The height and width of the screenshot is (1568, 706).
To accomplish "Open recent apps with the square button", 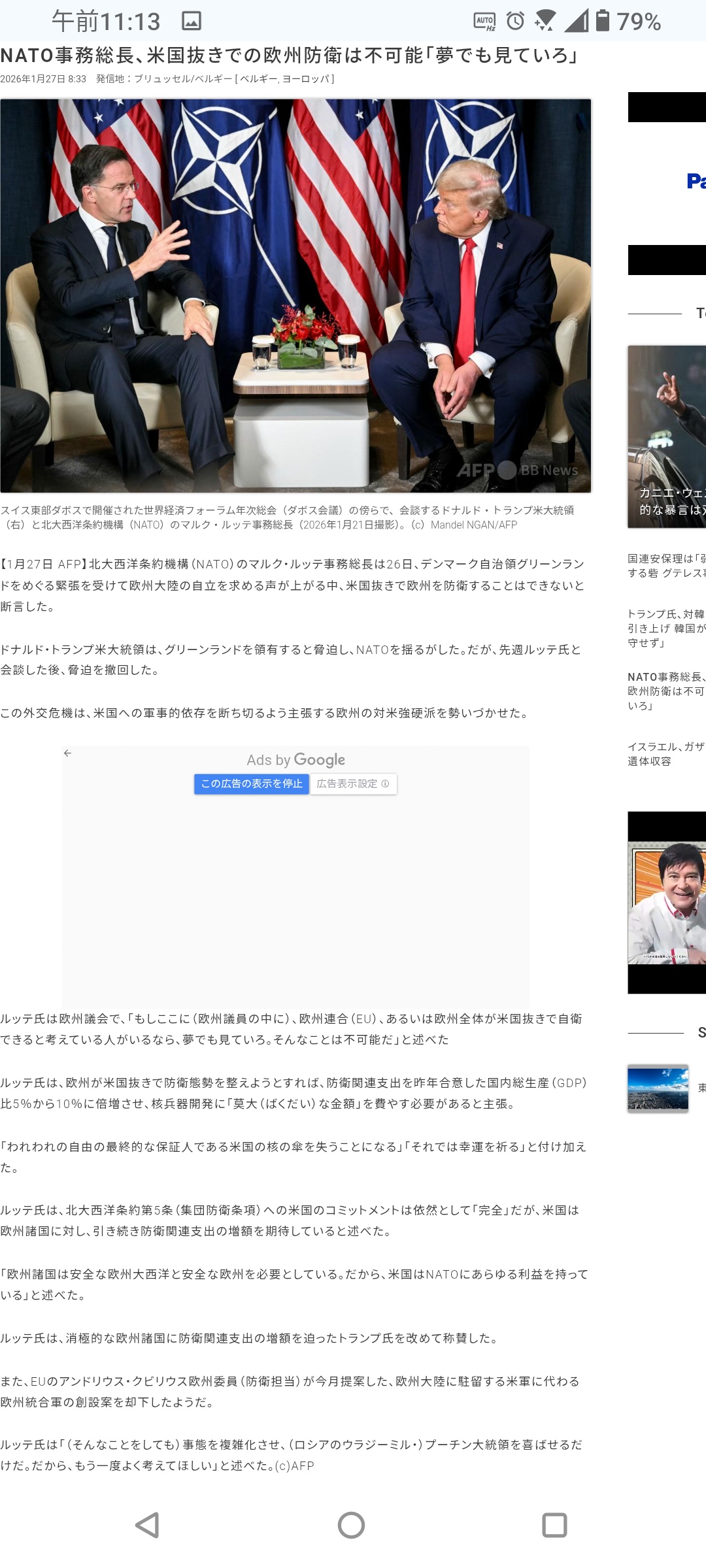I will tap(554, 1525).
